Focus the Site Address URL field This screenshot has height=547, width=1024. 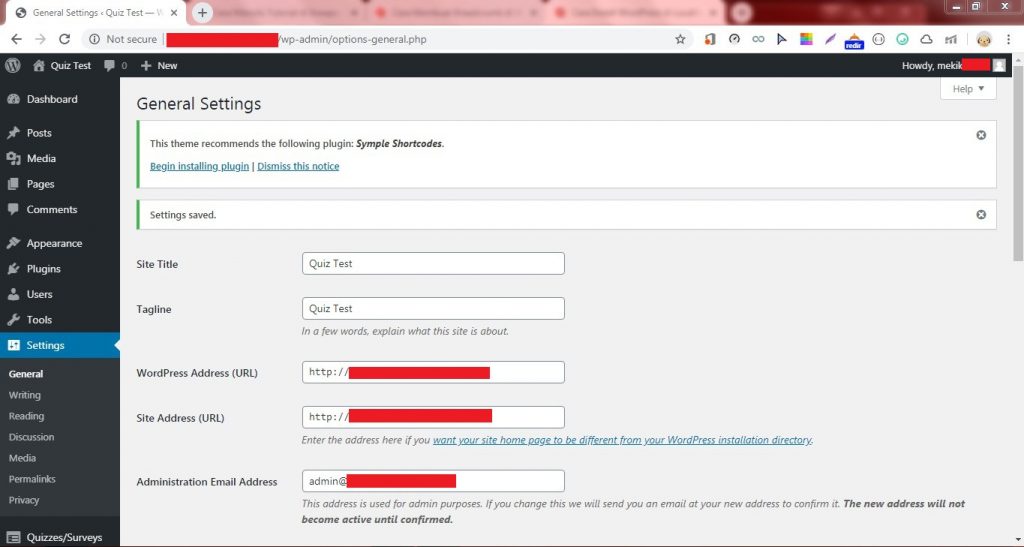[433, 417]
